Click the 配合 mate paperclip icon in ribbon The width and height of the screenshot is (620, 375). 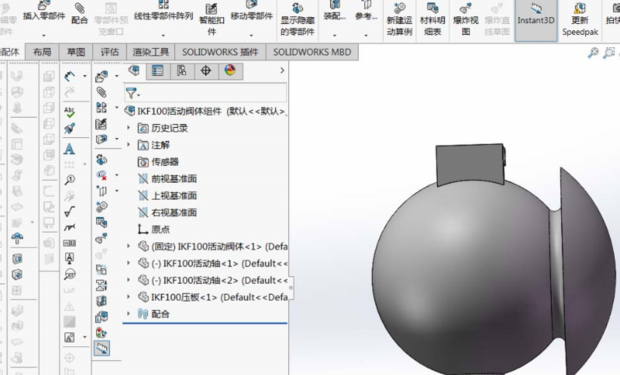click(x=79, y=8)
